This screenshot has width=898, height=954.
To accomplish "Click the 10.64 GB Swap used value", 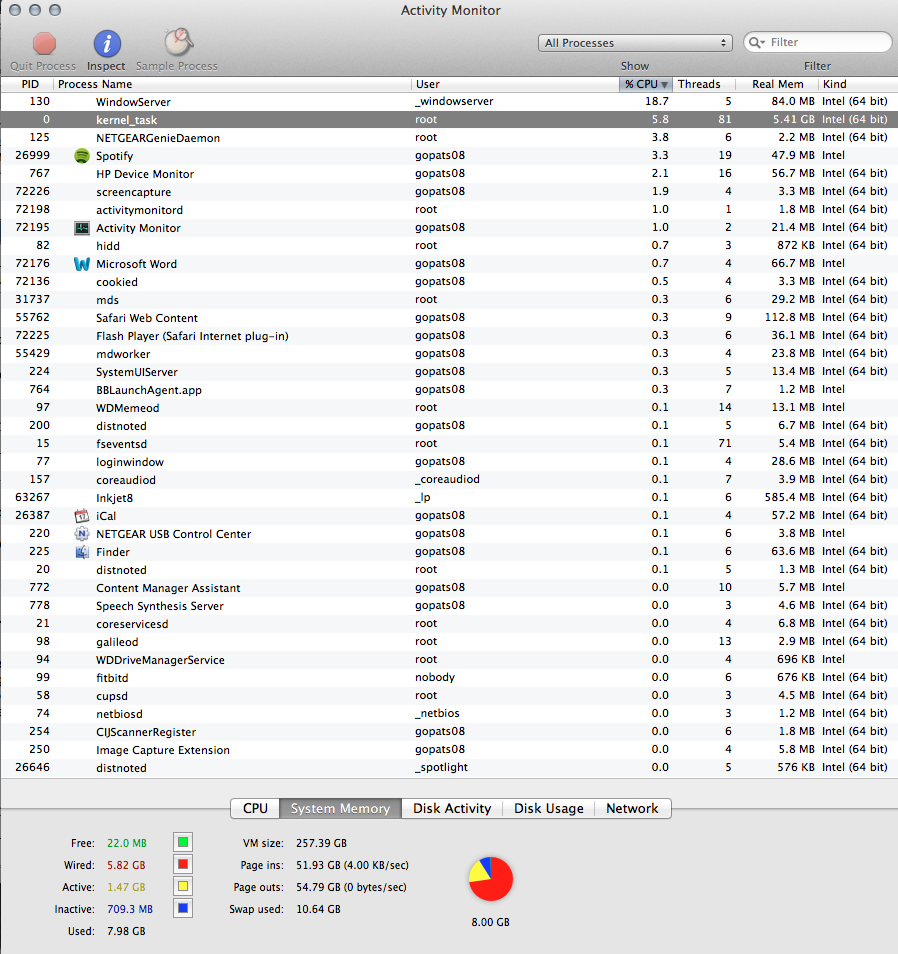I will coord(318,909).
